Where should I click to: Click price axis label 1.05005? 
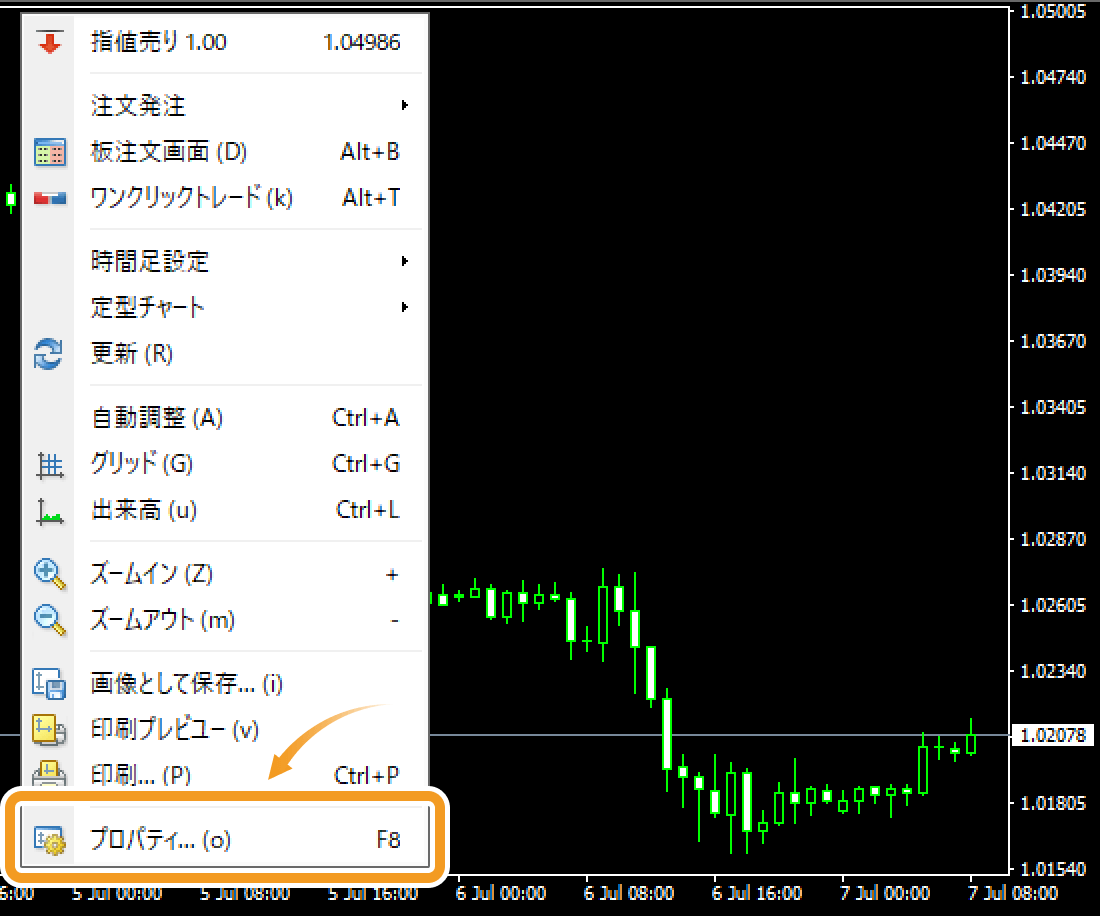click(1053, 11)
